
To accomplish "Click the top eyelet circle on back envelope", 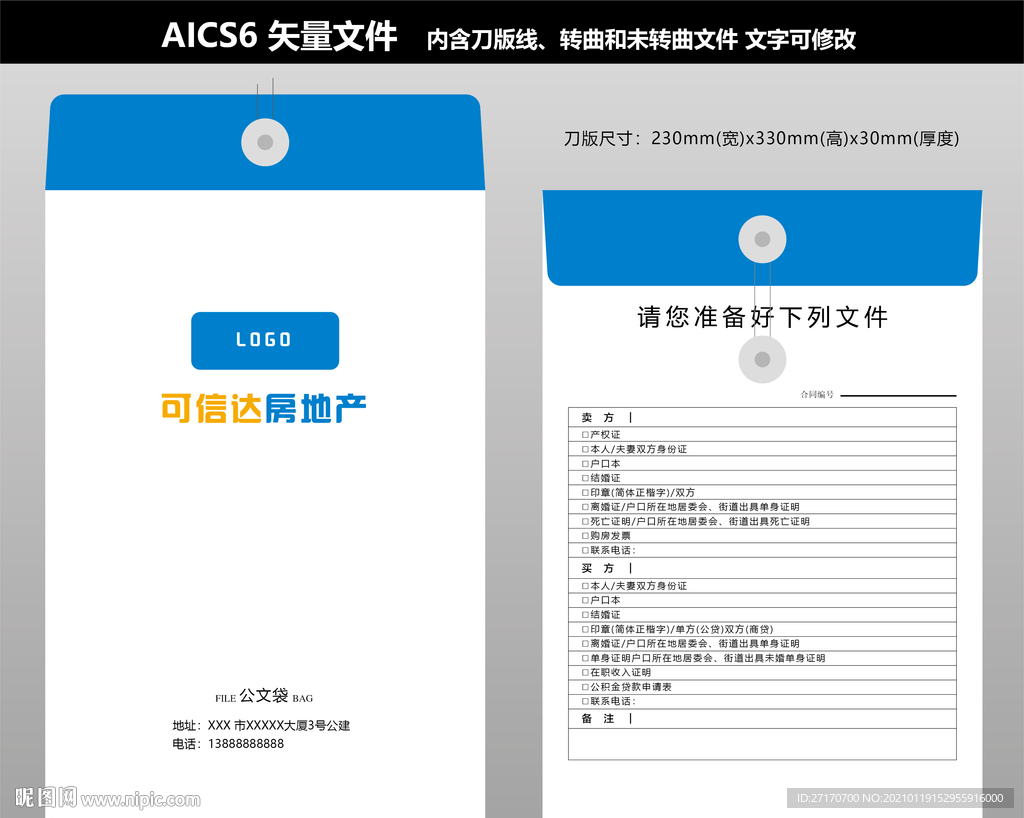I will click(x=762, y=239).
